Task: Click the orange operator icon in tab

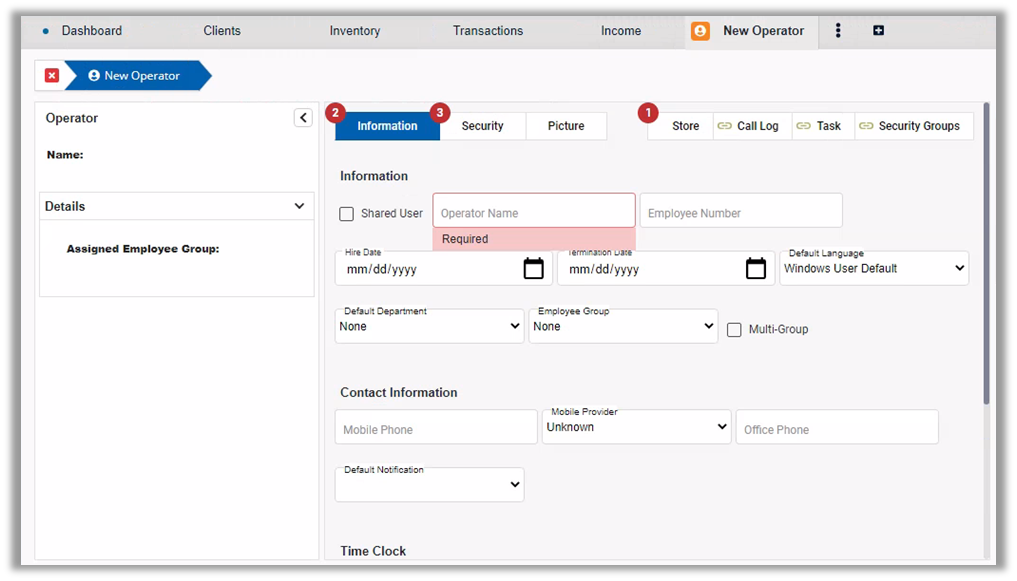Action: (x=700, y=31)
